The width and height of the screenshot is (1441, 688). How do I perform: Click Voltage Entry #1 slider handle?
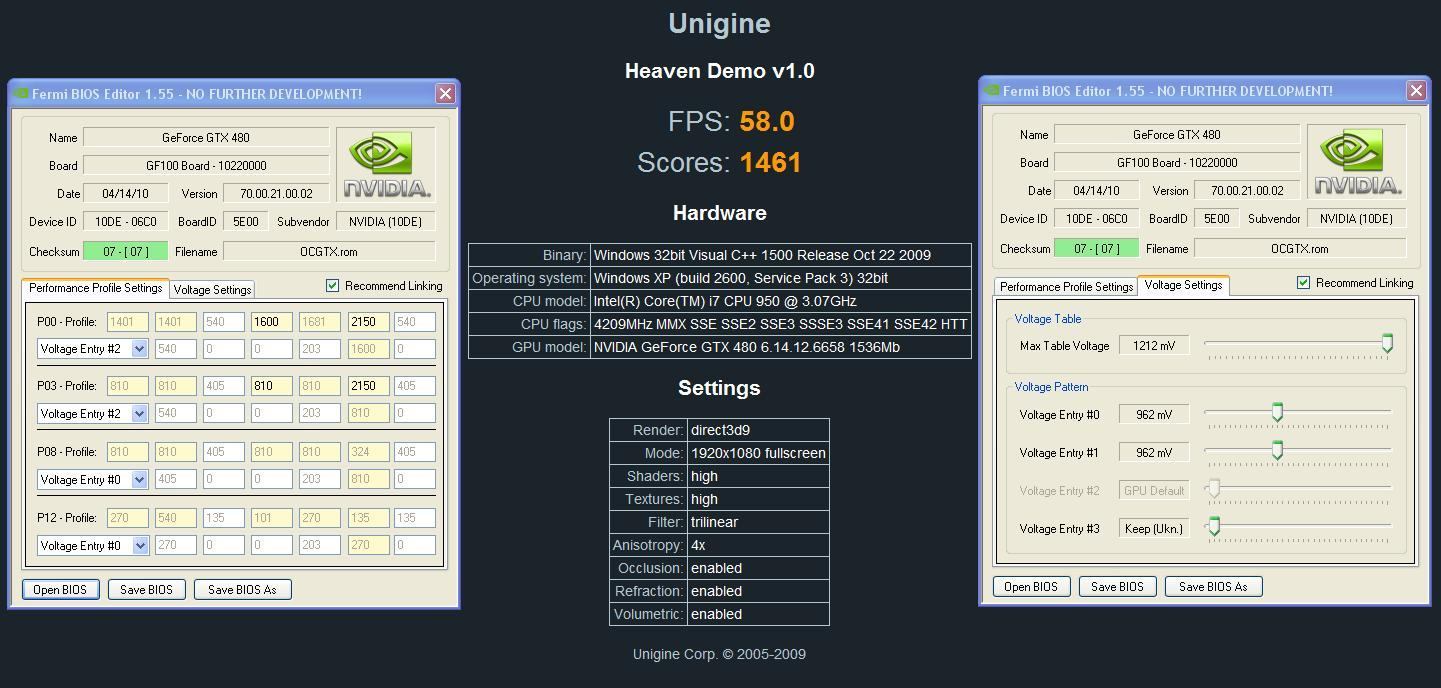[1277, 450]
